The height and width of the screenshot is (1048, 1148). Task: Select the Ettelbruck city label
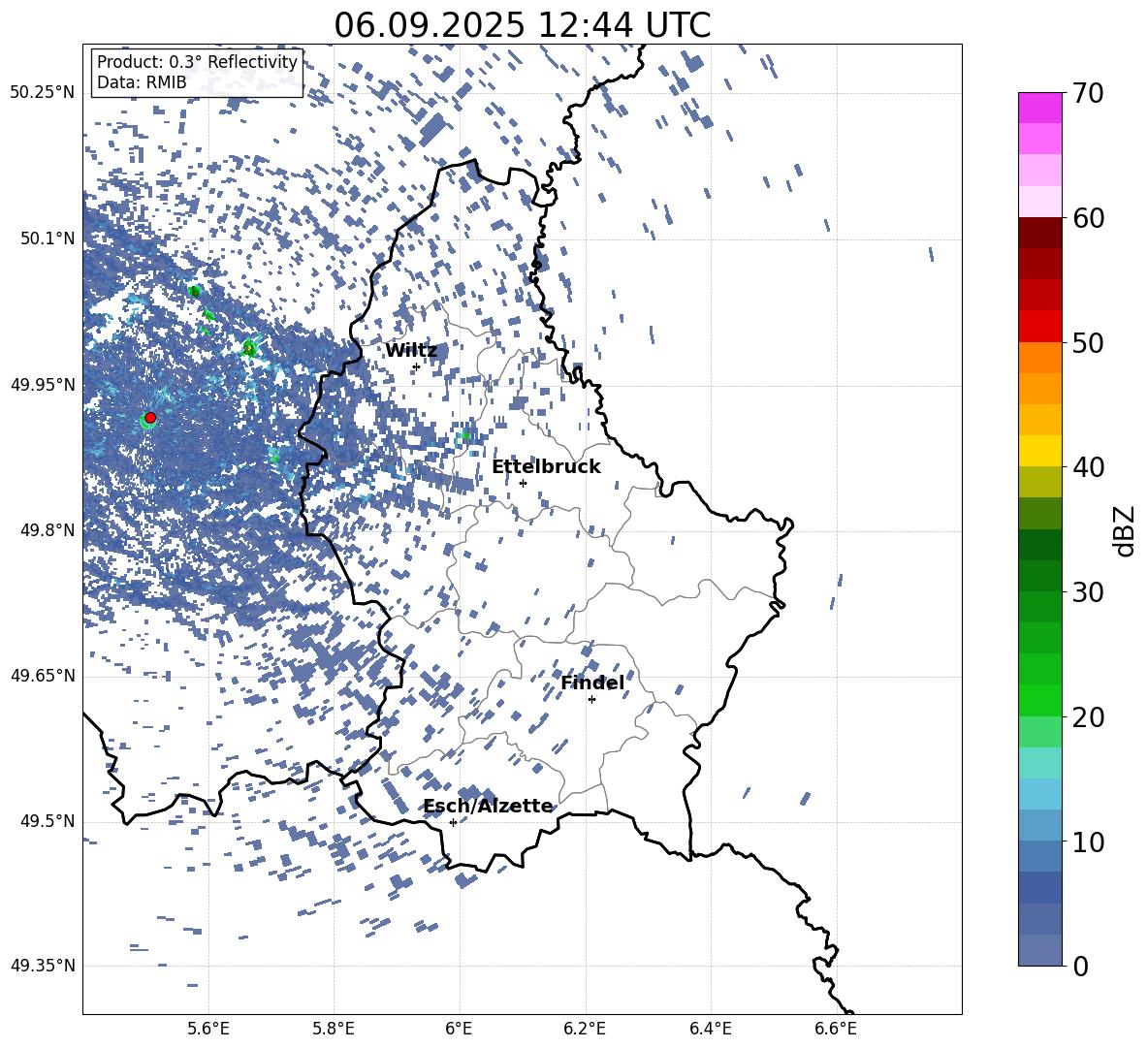(x=546, y=467)
